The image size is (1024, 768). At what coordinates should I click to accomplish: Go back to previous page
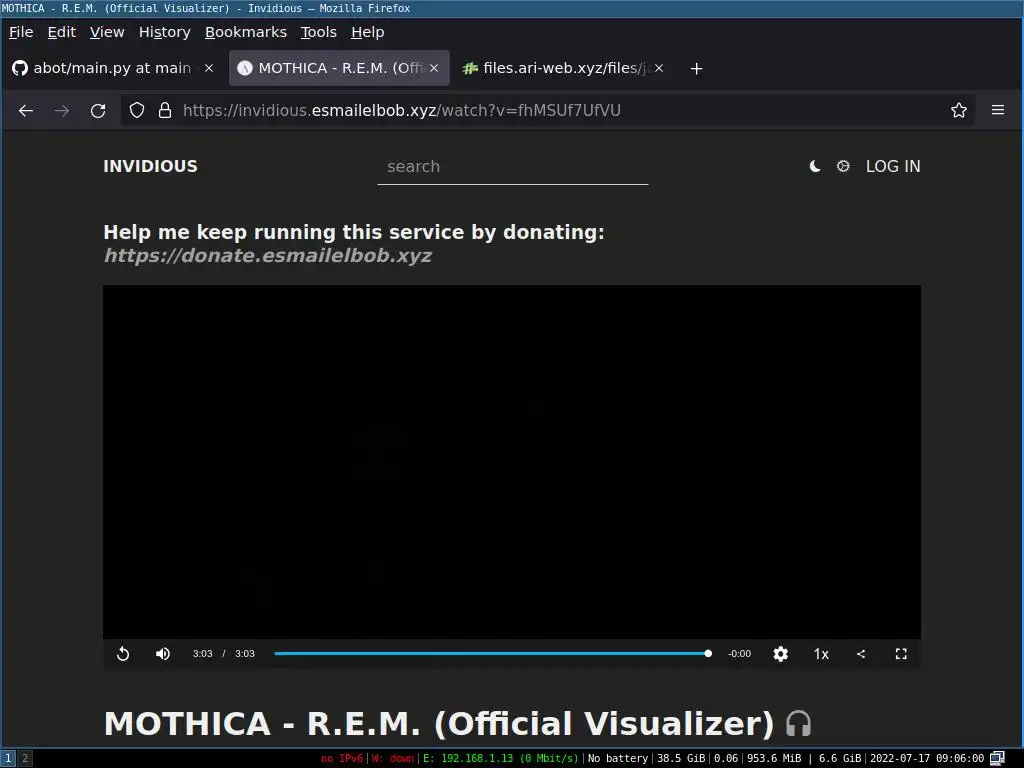(x=26, y=110)
